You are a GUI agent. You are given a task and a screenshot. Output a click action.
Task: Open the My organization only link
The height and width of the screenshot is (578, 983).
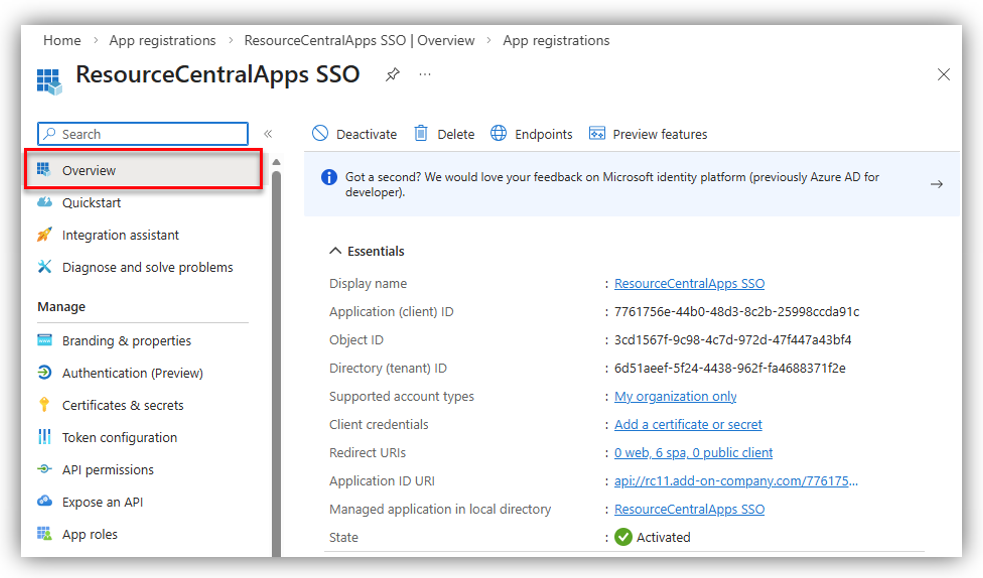[675, 397]
